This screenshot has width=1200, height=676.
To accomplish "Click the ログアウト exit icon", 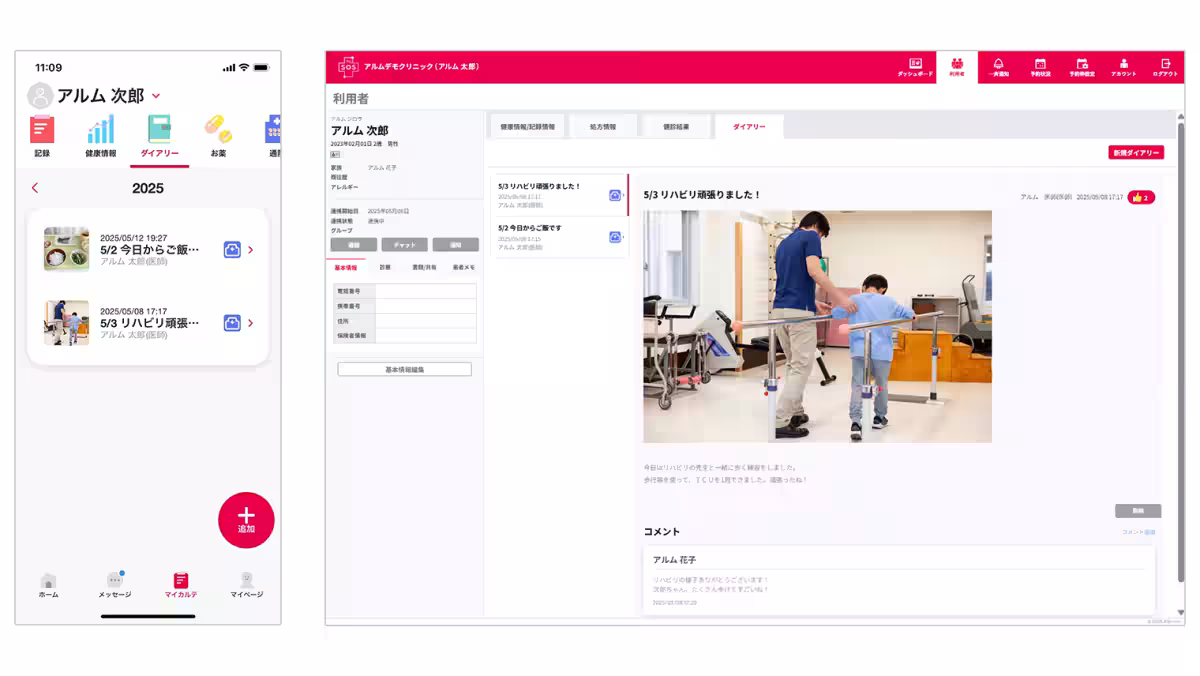I will click(x=1165, y=66).
